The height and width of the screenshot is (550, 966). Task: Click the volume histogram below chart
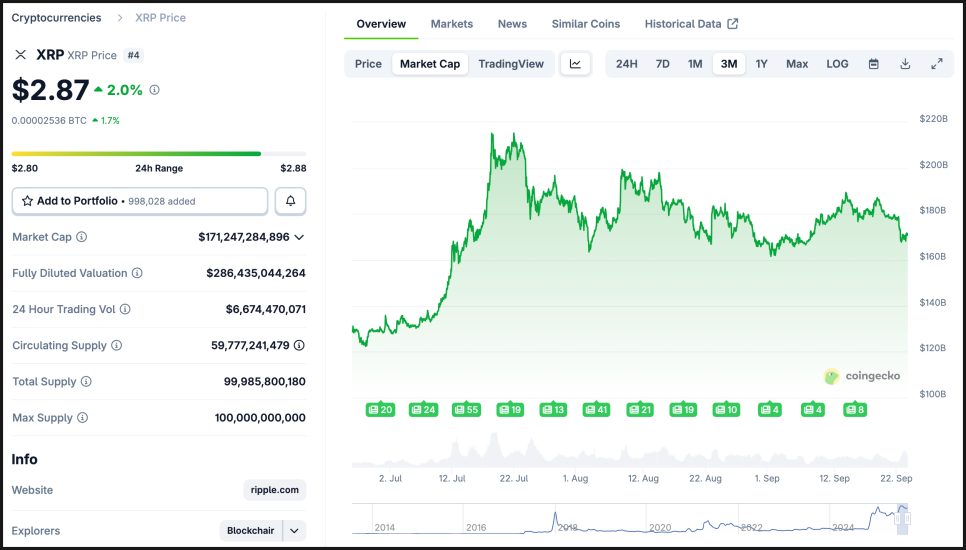pyautogui.click(x=630, y=450)
